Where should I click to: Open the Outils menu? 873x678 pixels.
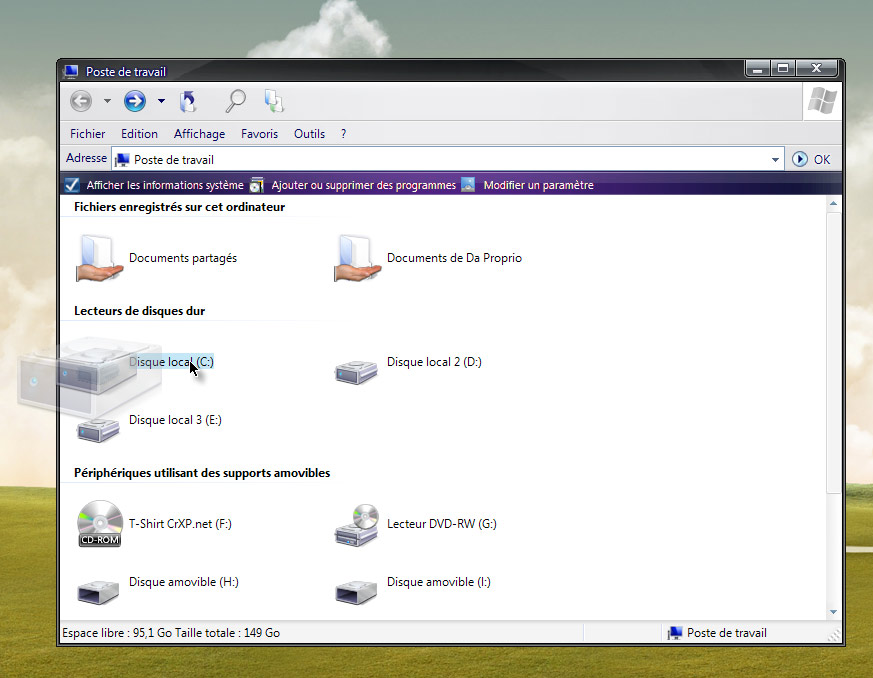(x=310, y=134)
